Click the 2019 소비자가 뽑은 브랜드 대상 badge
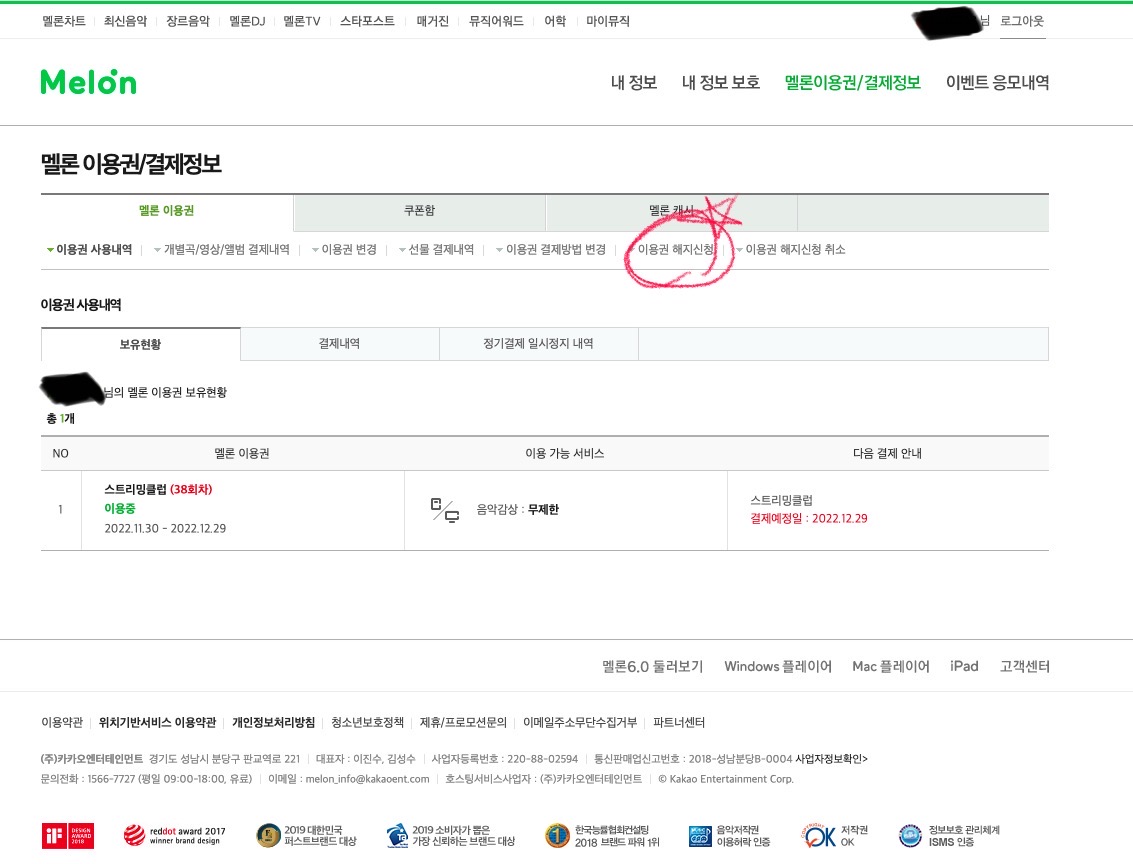The image size is (1133, 864). (x=451, y=836)
